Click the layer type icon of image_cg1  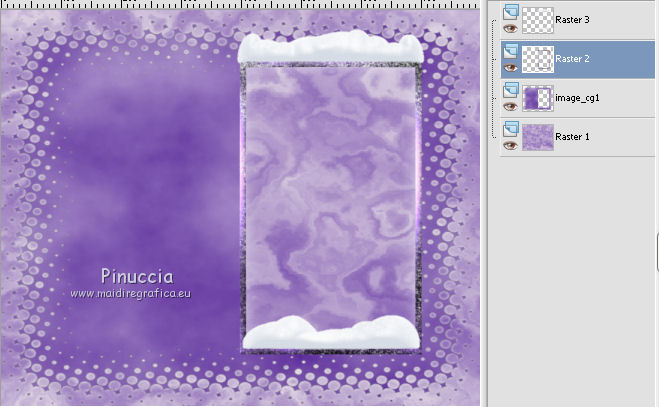(511, 90)
